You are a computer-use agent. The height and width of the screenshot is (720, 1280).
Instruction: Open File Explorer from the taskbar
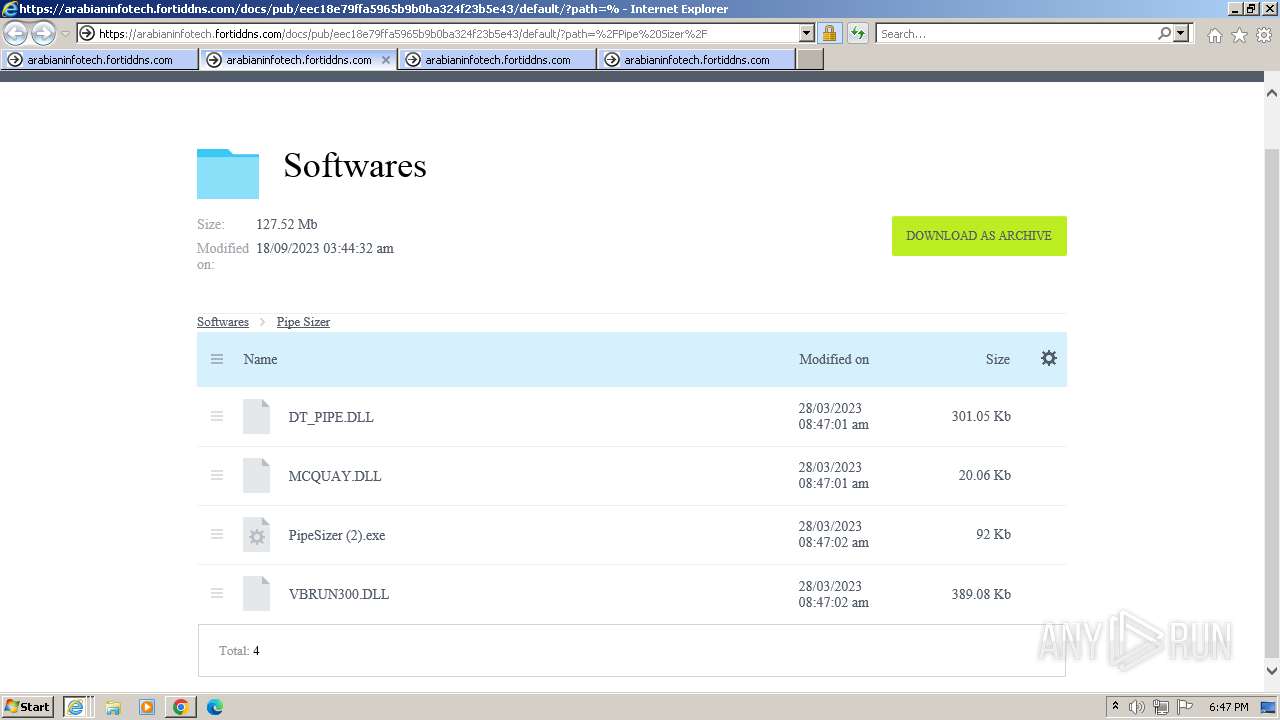click(x=113, y=707)
